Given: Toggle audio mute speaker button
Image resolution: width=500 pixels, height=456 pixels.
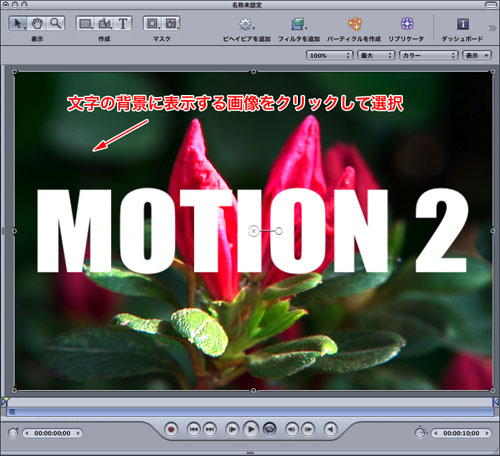Looking at the screenshot, I should (x=331, y=429).
